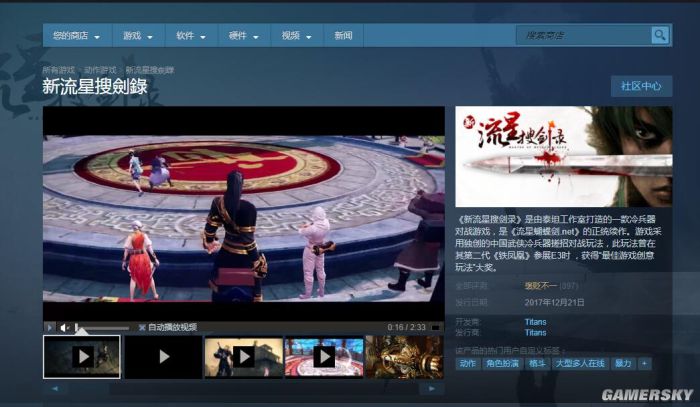Click the 2017年12月21日 release date text
Image resolution: width=700 pixels, height=407 pixels.
(554, 303)
